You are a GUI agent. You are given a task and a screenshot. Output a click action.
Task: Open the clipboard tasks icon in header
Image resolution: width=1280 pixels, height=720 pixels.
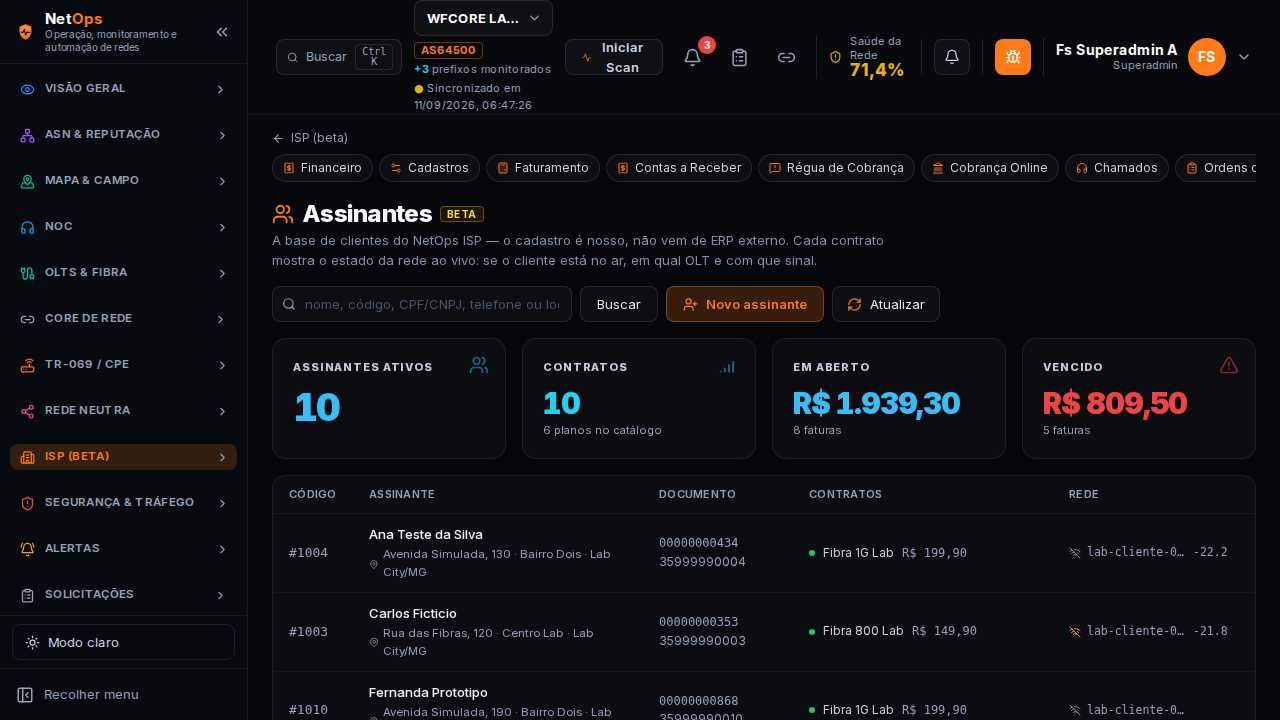click(740, 57)
